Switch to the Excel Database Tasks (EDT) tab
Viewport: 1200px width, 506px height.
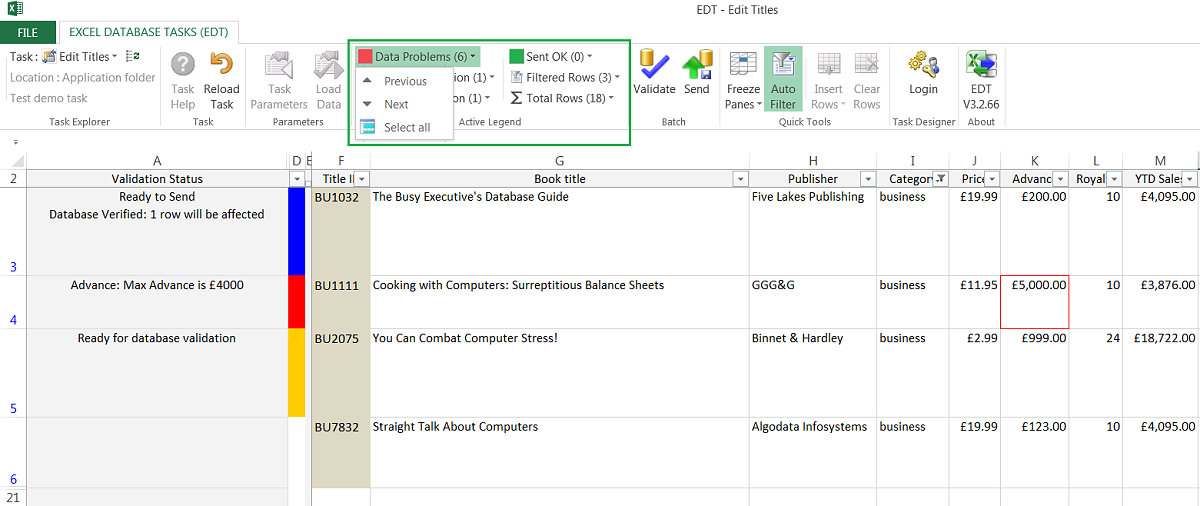(148, 33)
